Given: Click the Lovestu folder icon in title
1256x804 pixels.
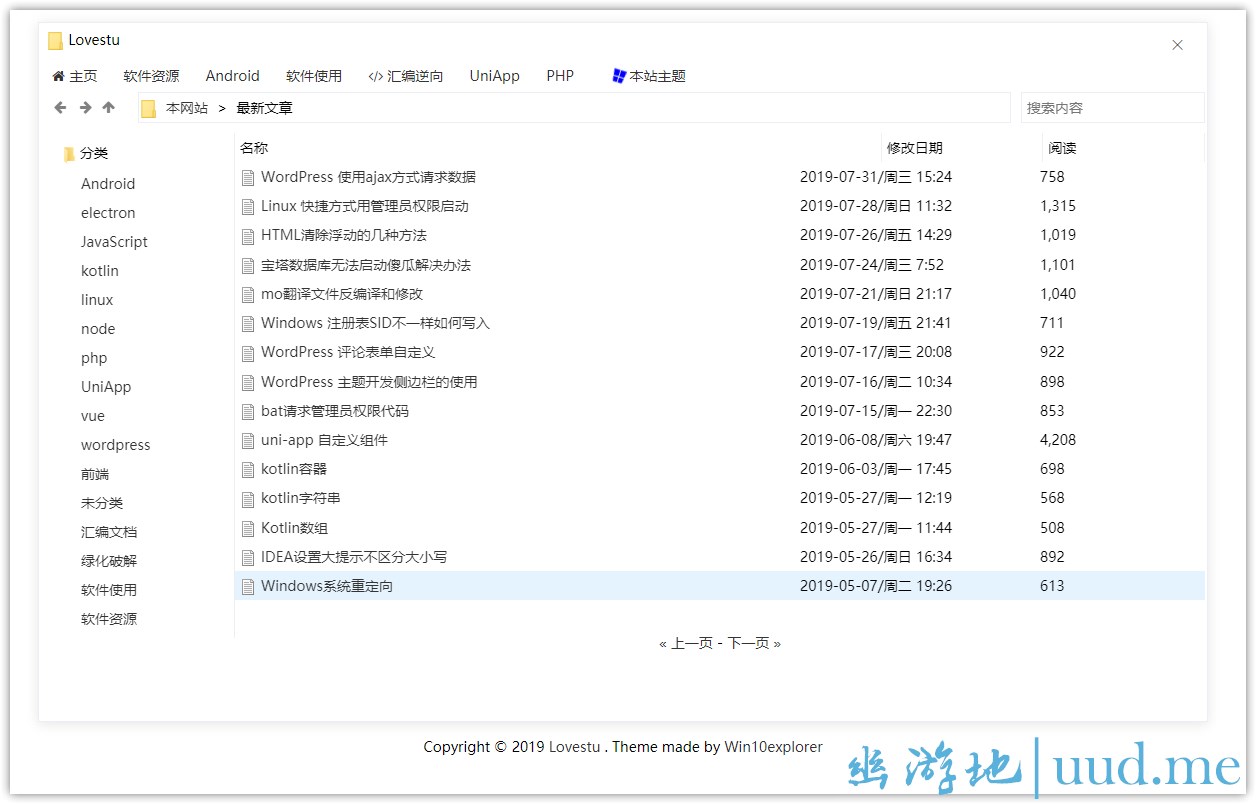Looking at the screenshot, I should (x=56, y=41).
